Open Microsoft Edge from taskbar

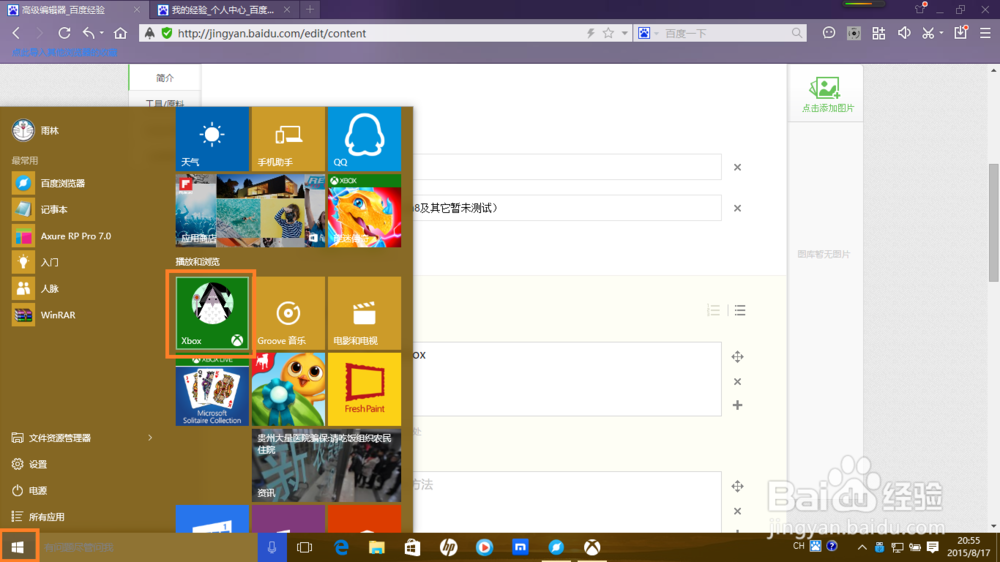341,547
